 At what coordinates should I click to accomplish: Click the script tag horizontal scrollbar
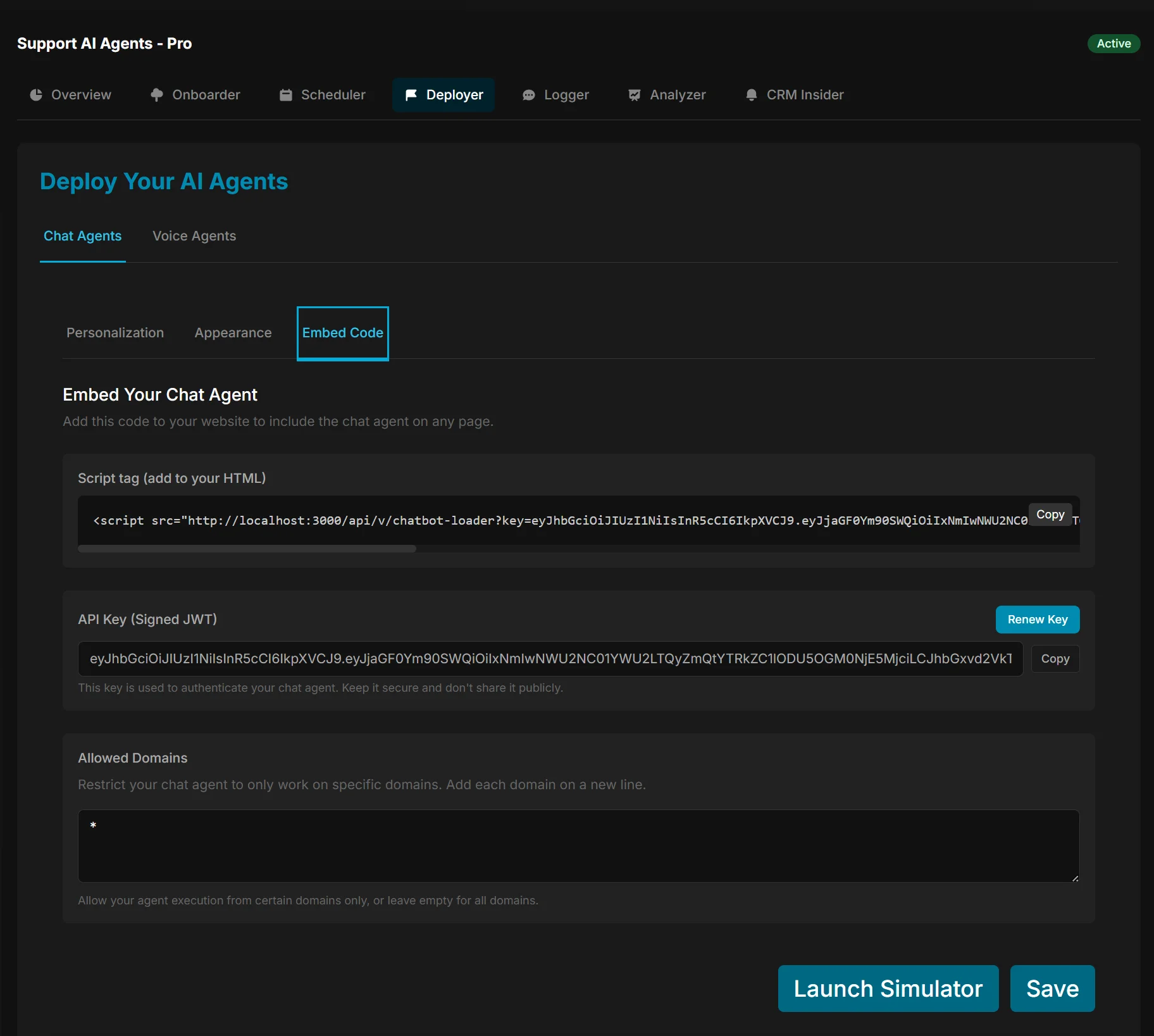tap(247, 549)
